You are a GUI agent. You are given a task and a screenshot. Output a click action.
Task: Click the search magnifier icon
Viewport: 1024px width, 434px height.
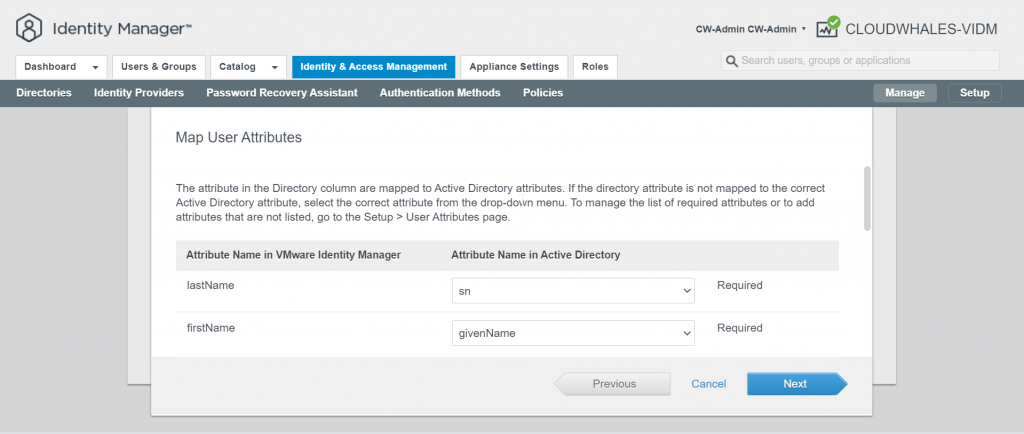[x=732, y=61]
